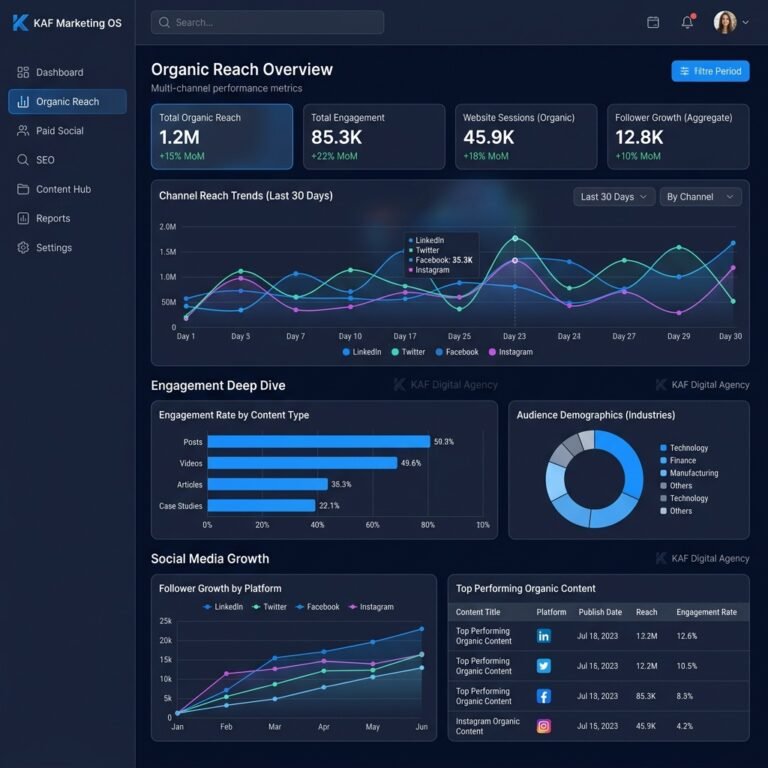
Task: Open the calendar icon in header
Action: coord(652,23)
